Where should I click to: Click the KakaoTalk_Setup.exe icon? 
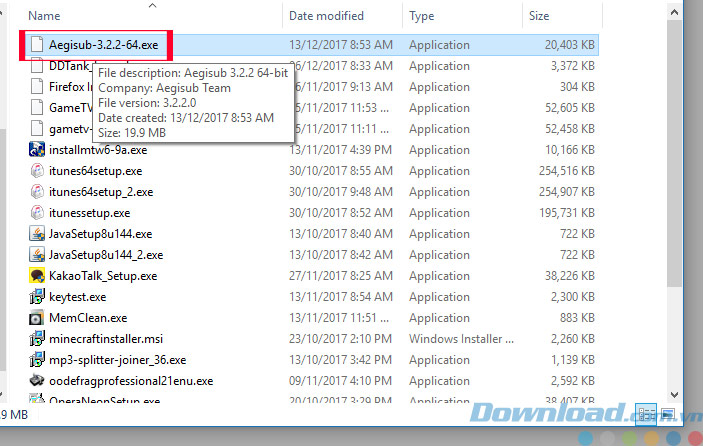click(x=37, y=276)
